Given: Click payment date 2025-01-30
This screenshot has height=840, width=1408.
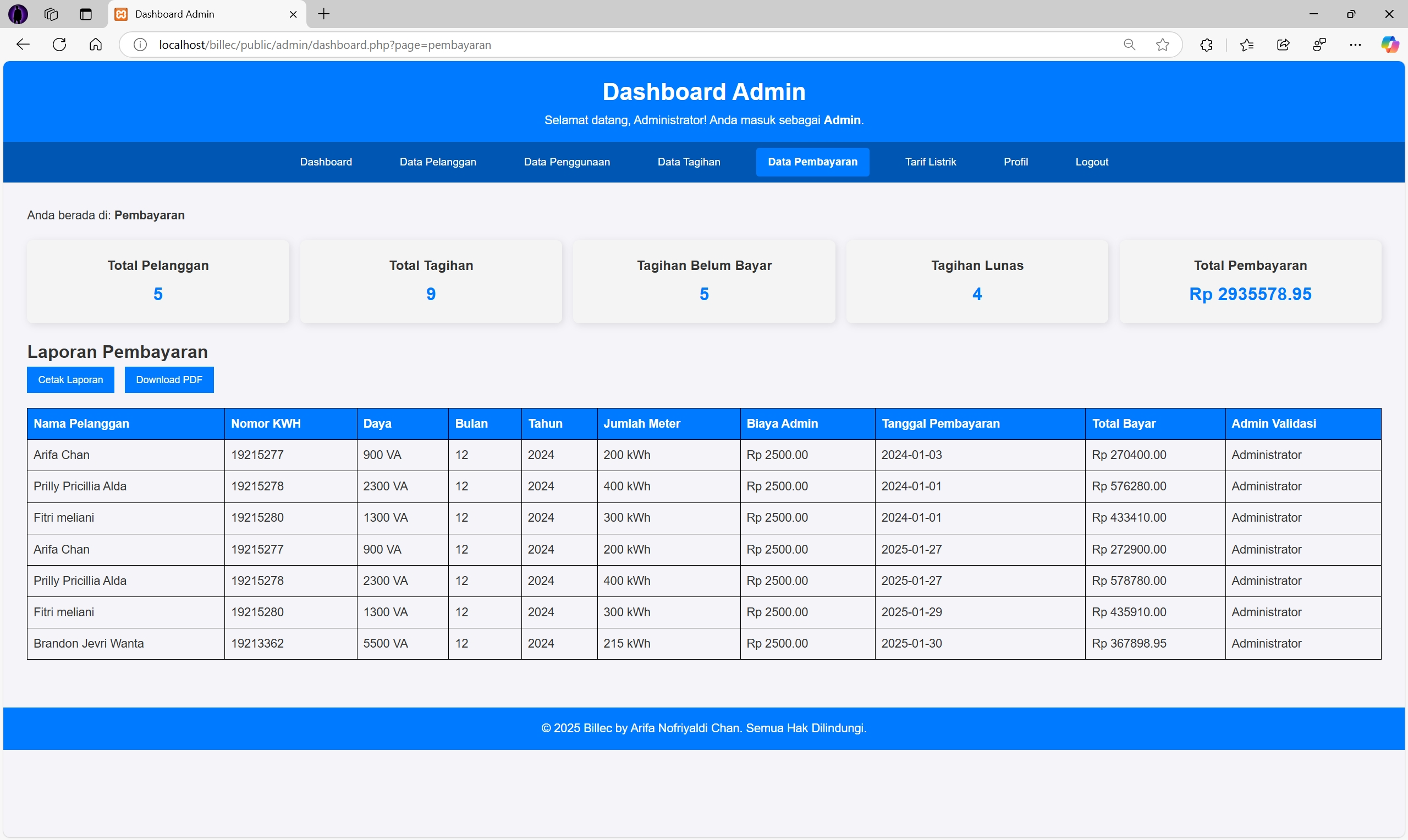Looking at the screenshot, I should click(x=911, y=644).
